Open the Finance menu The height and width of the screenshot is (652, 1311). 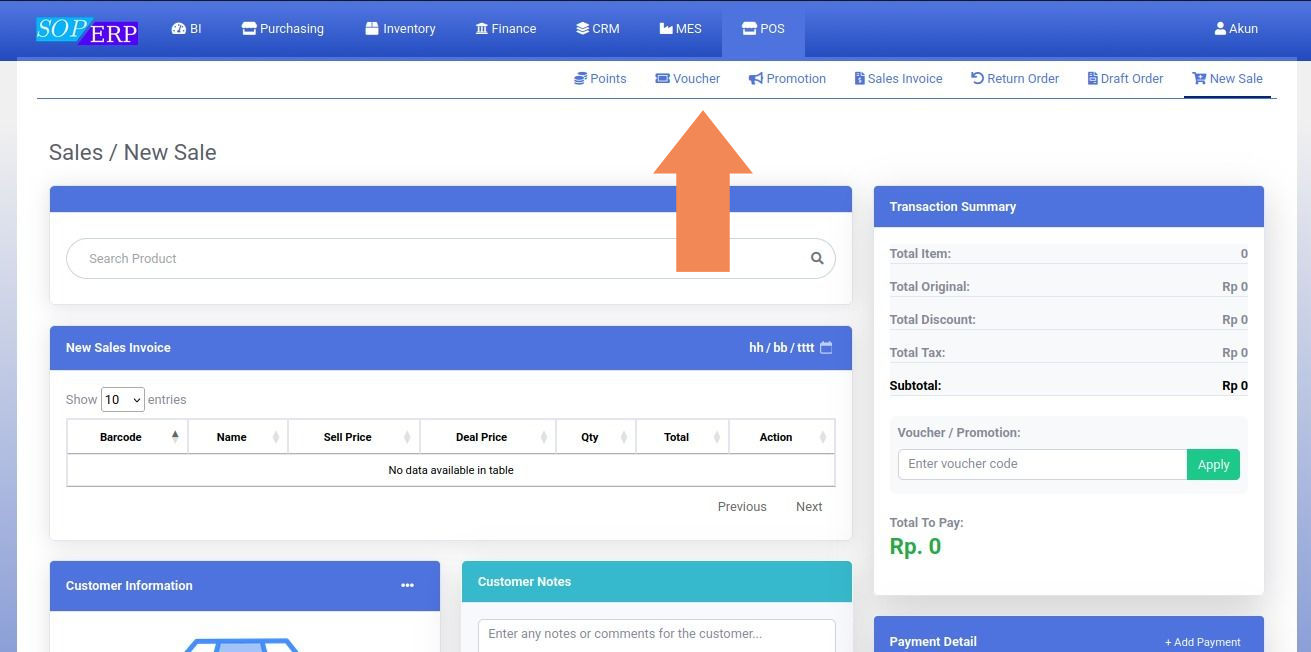tap(506, 29)
